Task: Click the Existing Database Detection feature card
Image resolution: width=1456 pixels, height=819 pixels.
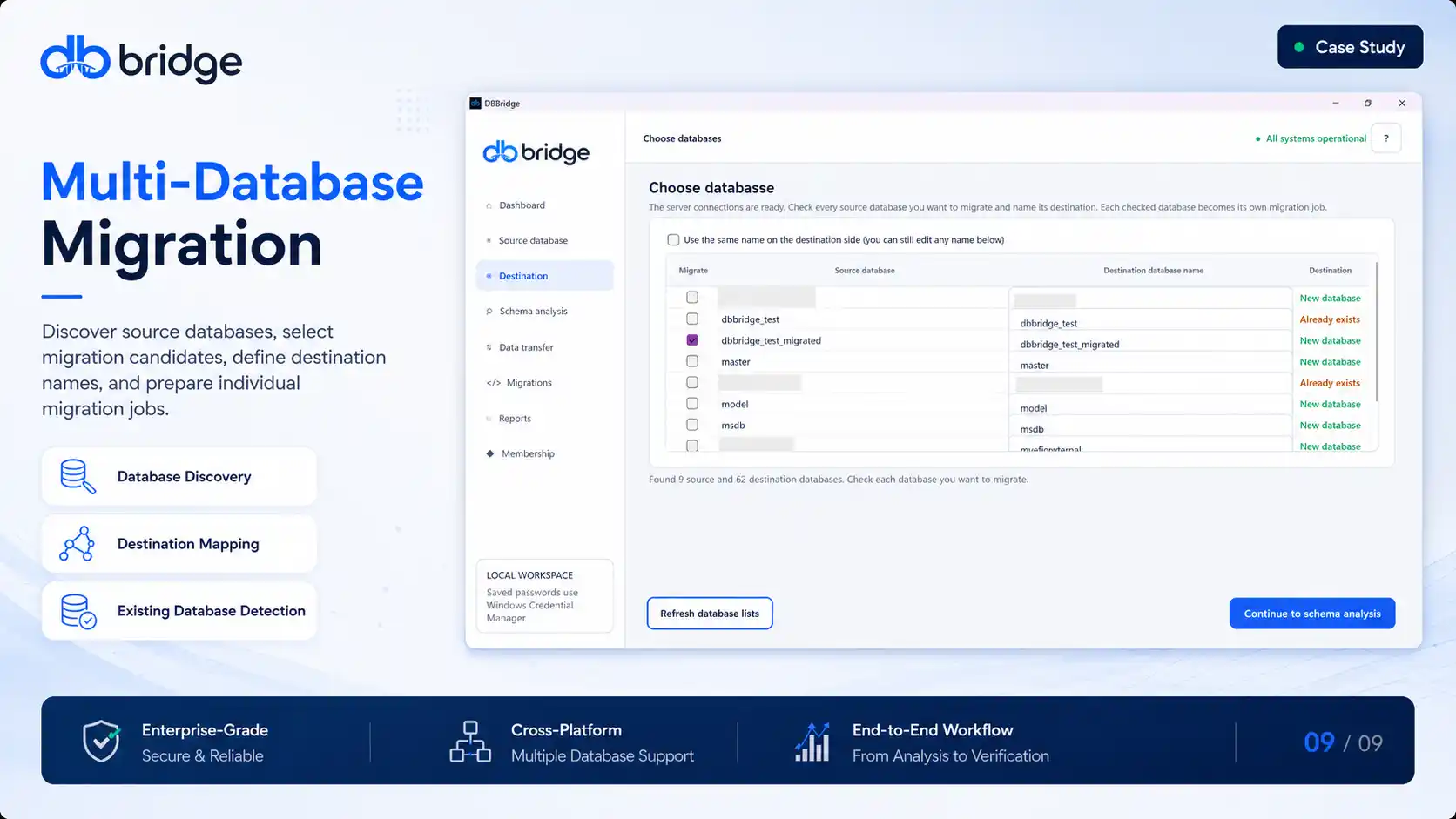Action: point(179,611)
